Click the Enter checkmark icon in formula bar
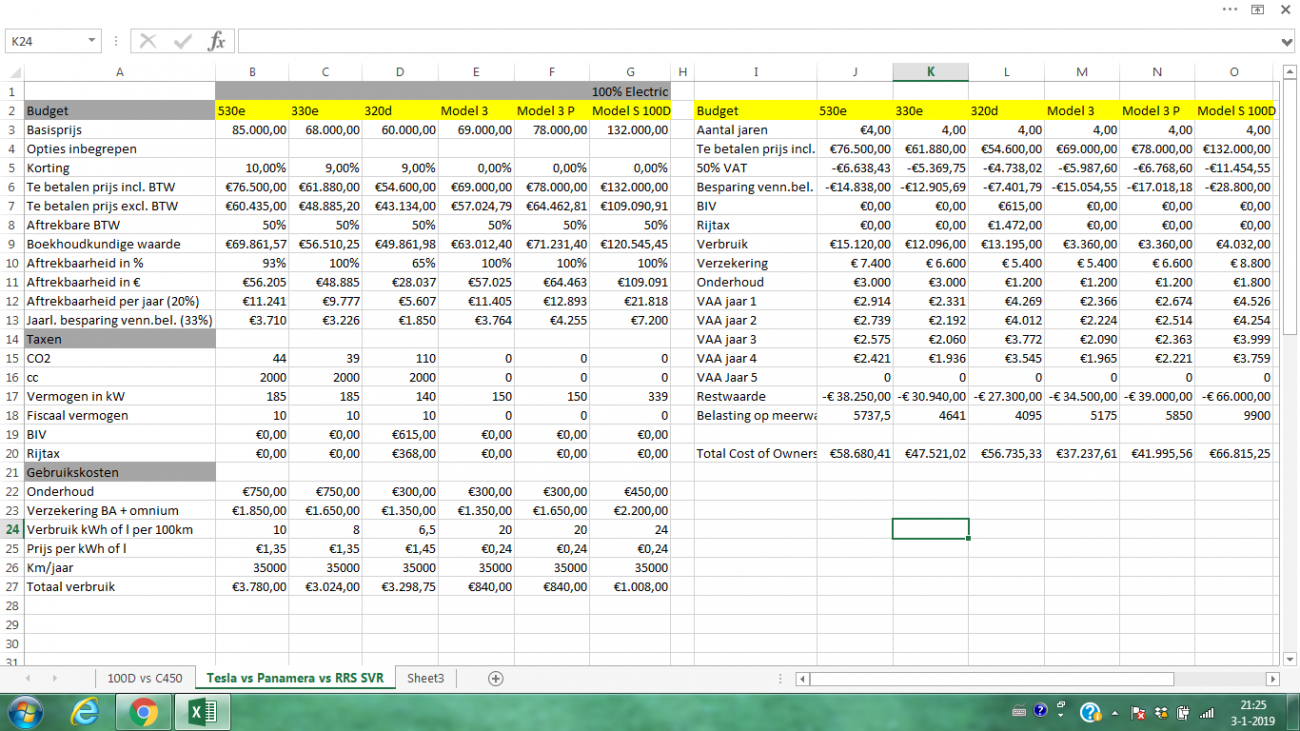Screen dimensions: 1300x731 [182, 41]
